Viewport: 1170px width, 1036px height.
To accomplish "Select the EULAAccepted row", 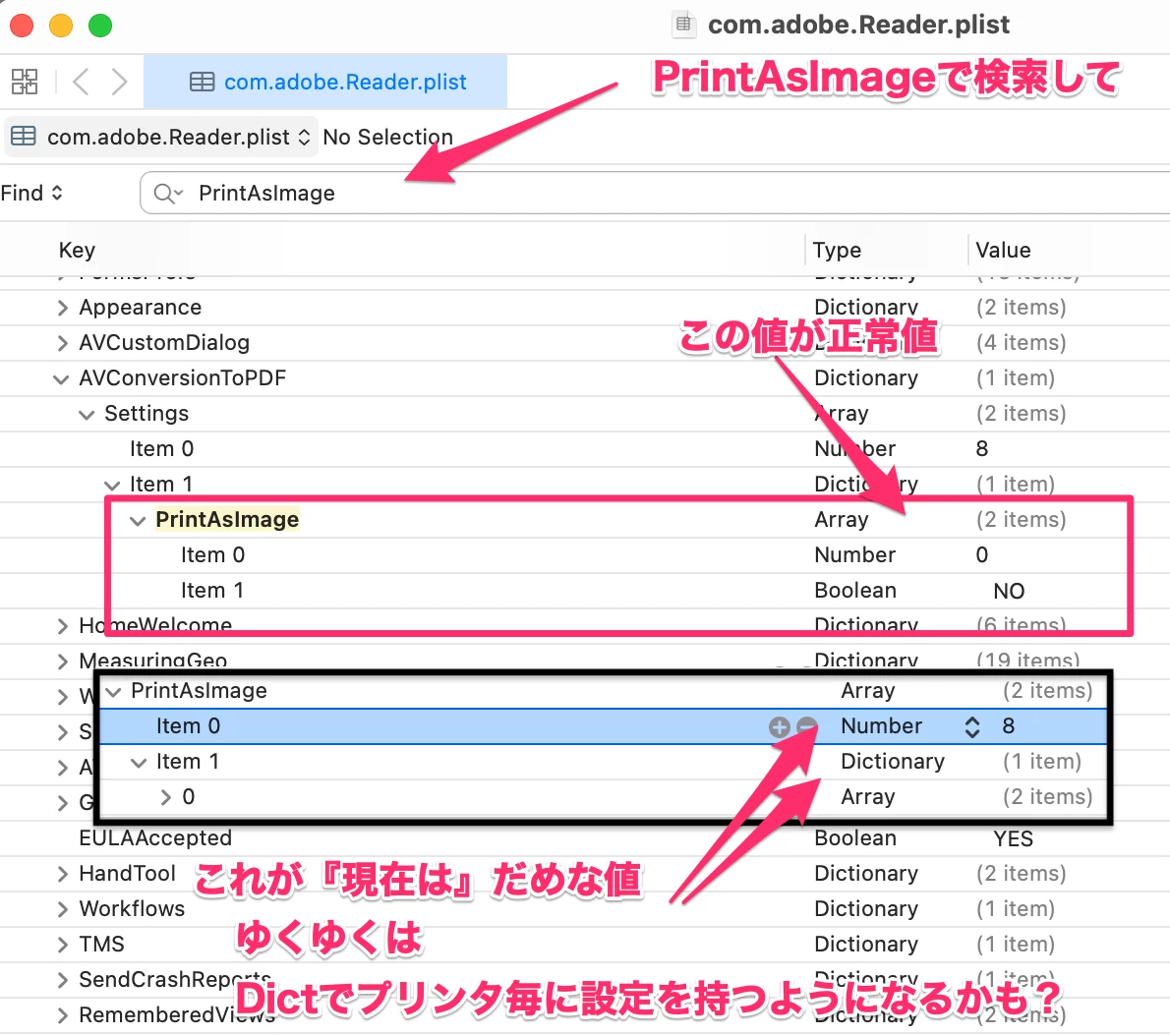I will click(585, 838).
